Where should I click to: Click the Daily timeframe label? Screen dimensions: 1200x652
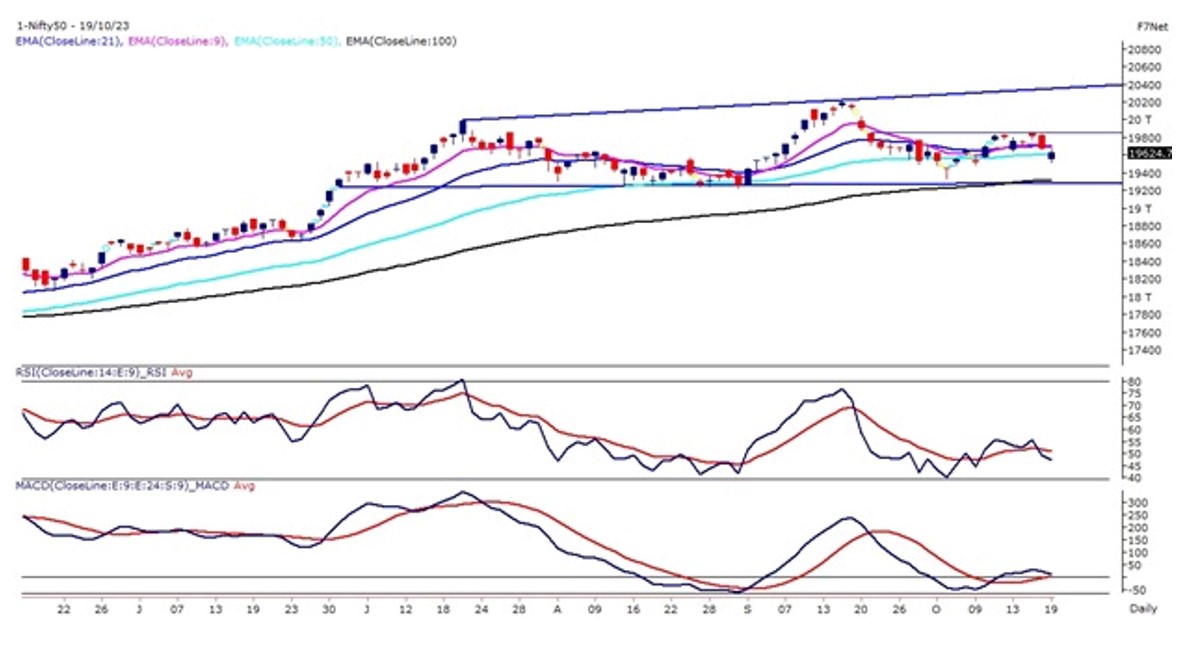click(1144, 609)
